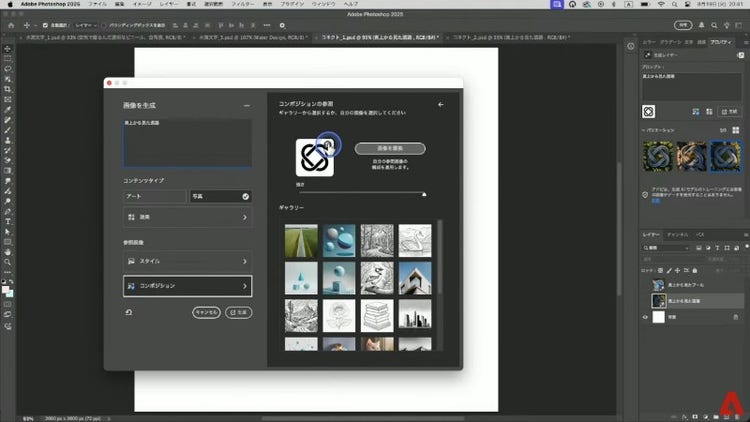The width and height of the screenshot is (750, 422).
Task: Toggle visibility of the white 背景 layer
Action: (645, 316)
